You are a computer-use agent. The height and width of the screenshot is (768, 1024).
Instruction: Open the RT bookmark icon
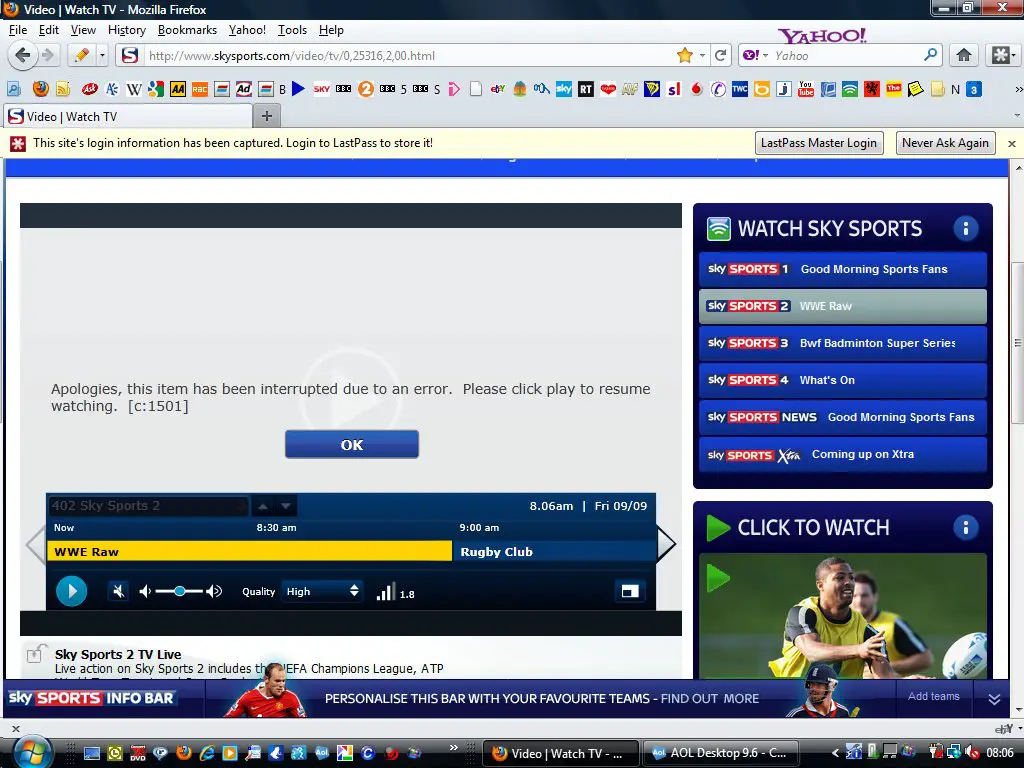[x=586, y=89]
